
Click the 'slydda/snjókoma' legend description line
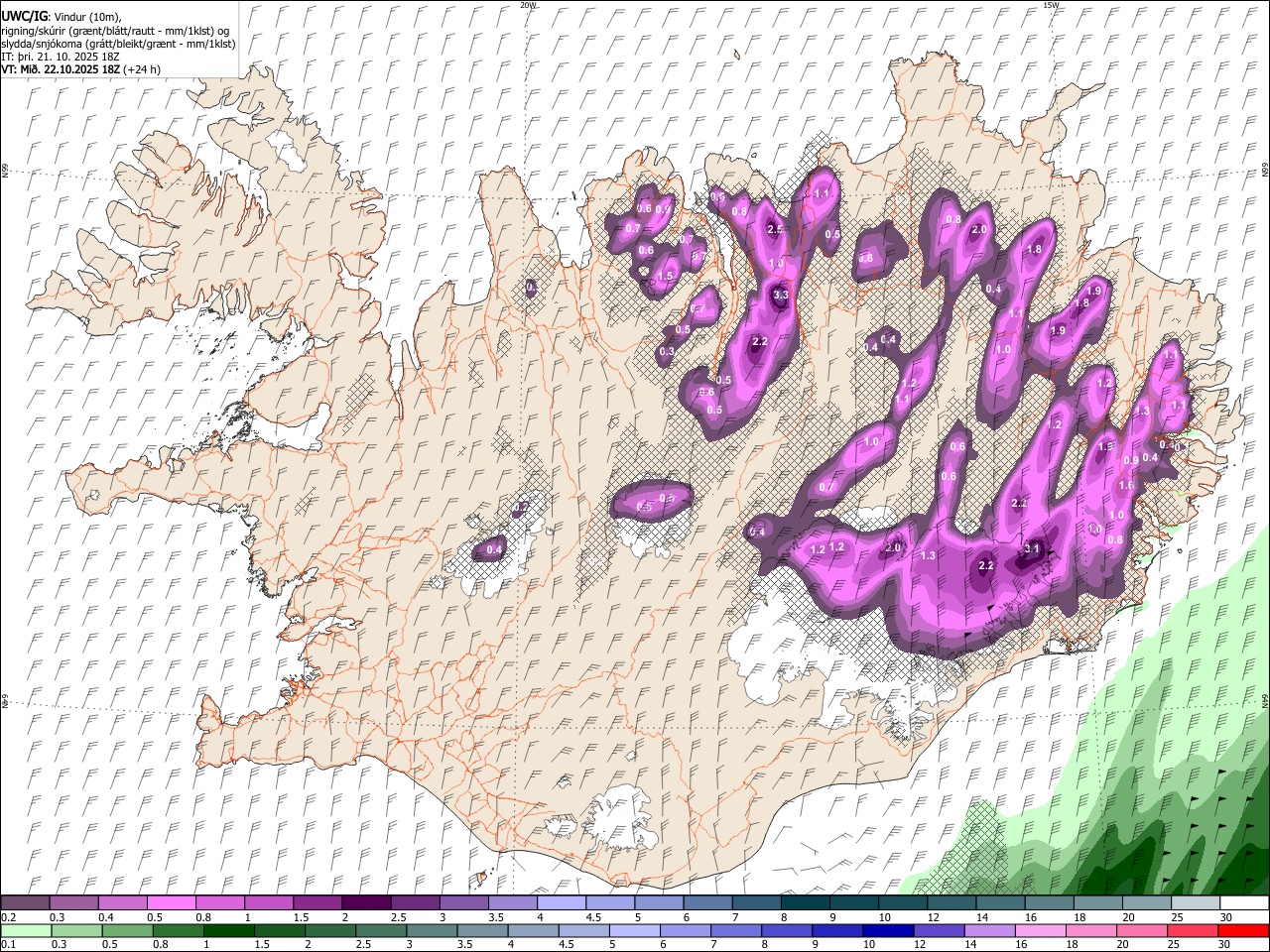pos(118,44)
